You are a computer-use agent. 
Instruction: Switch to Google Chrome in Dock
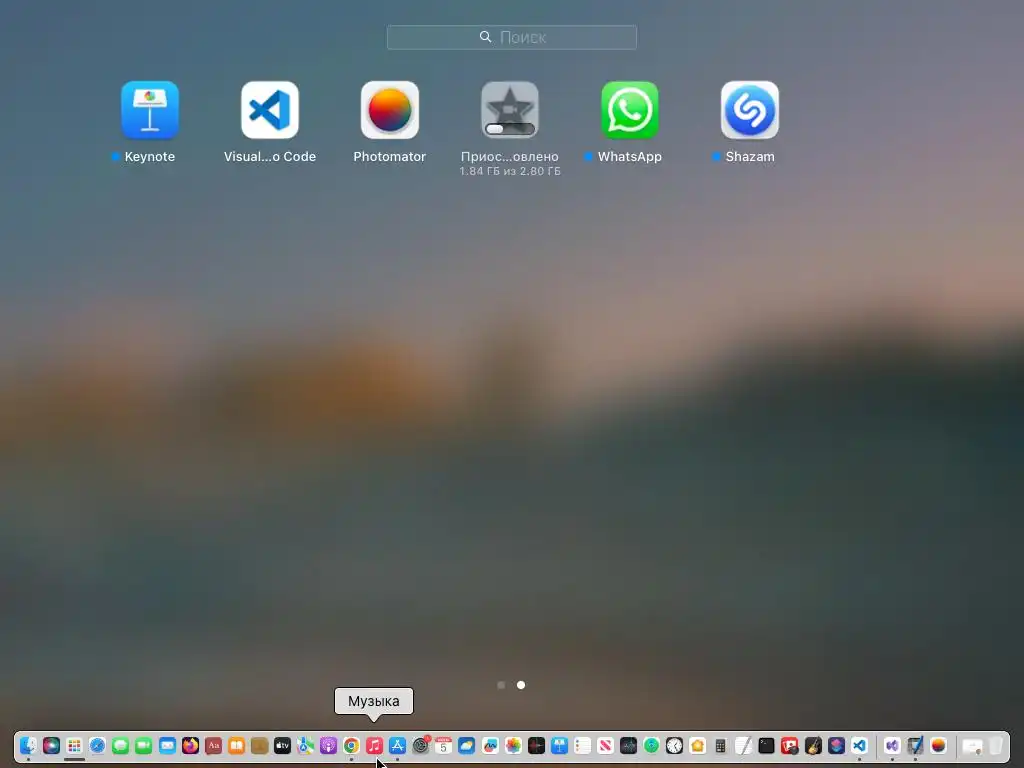pos(351,745)
